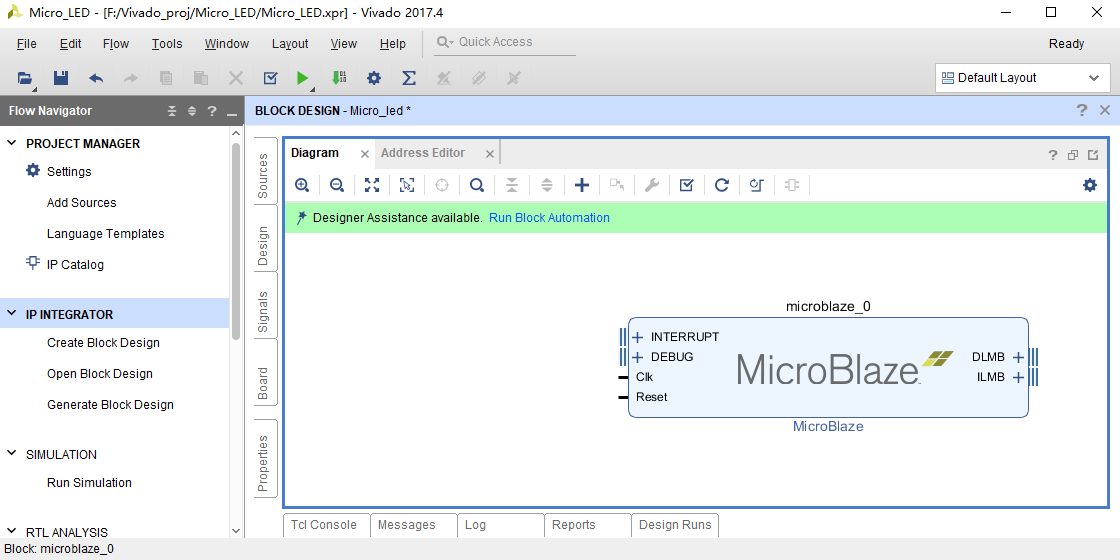
Task: Open Block Design help question mark
Action: click(x=1081, y=111)
